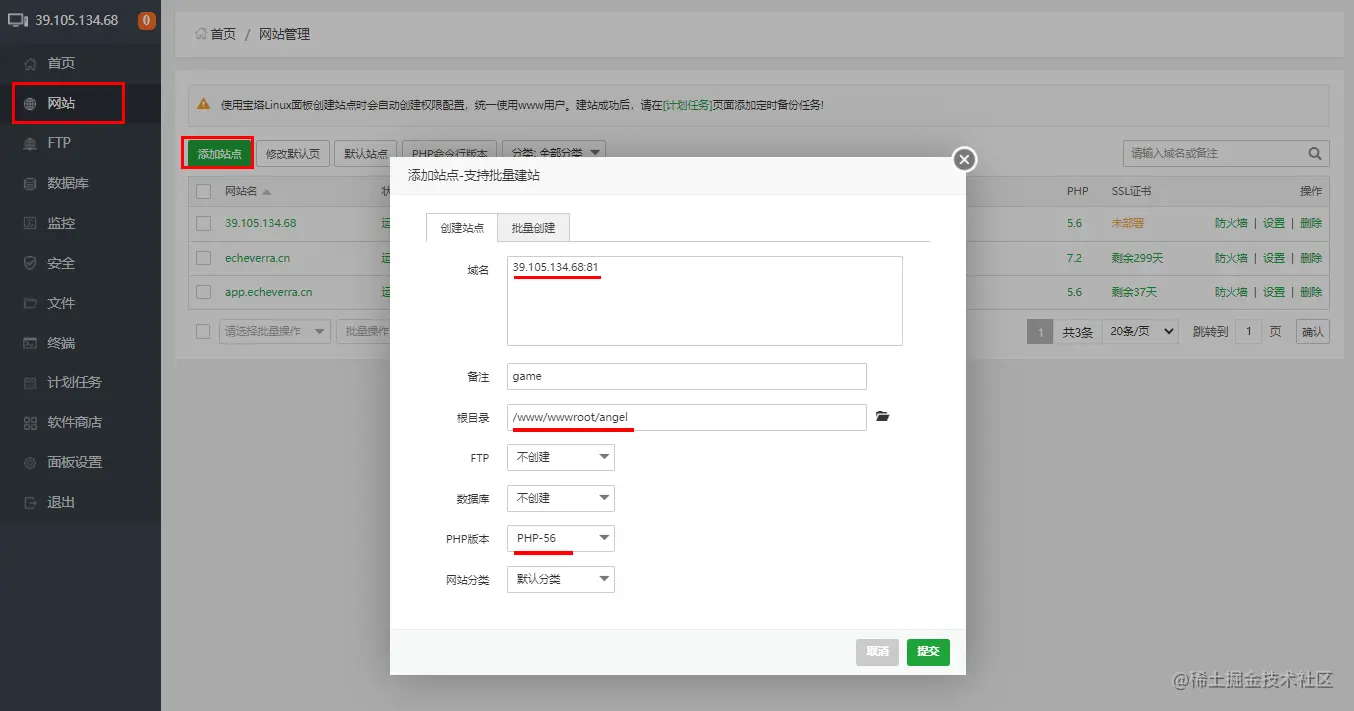Click the 默认站点 button
This screenshot has width=1354, height=711.
(x=366, y=153)
